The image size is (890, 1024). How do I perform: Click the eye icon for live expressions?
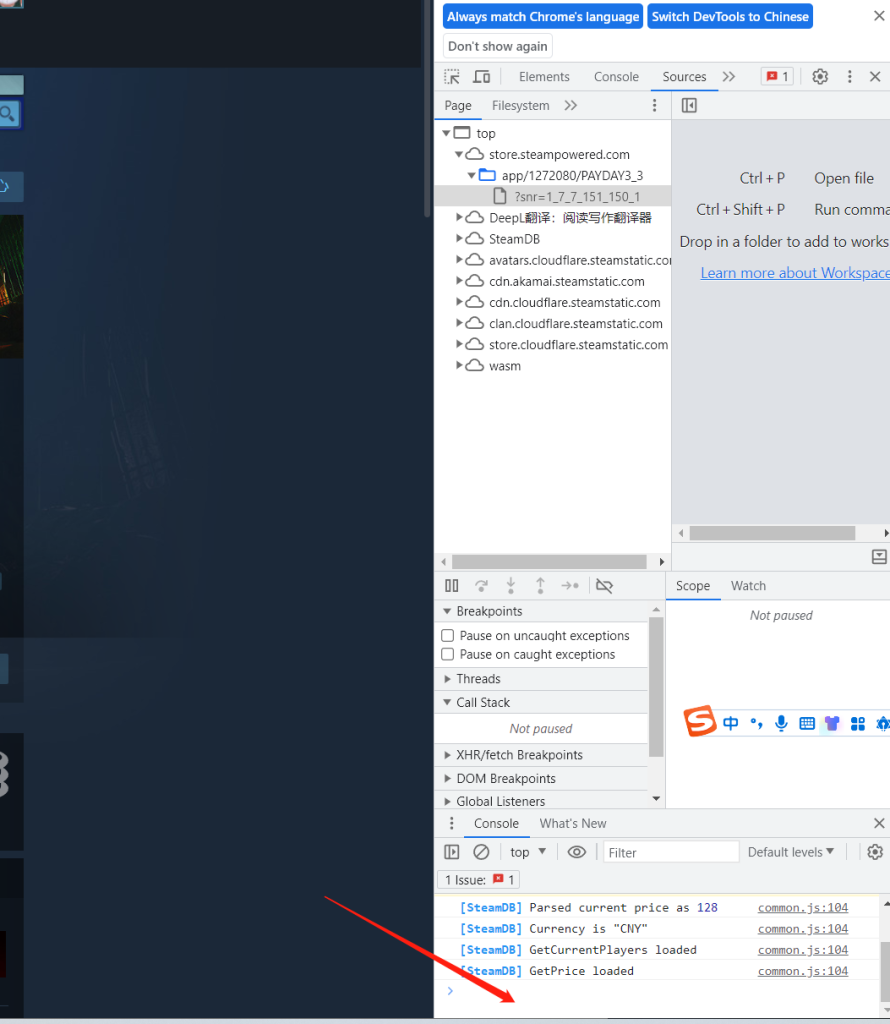point(577,852)
